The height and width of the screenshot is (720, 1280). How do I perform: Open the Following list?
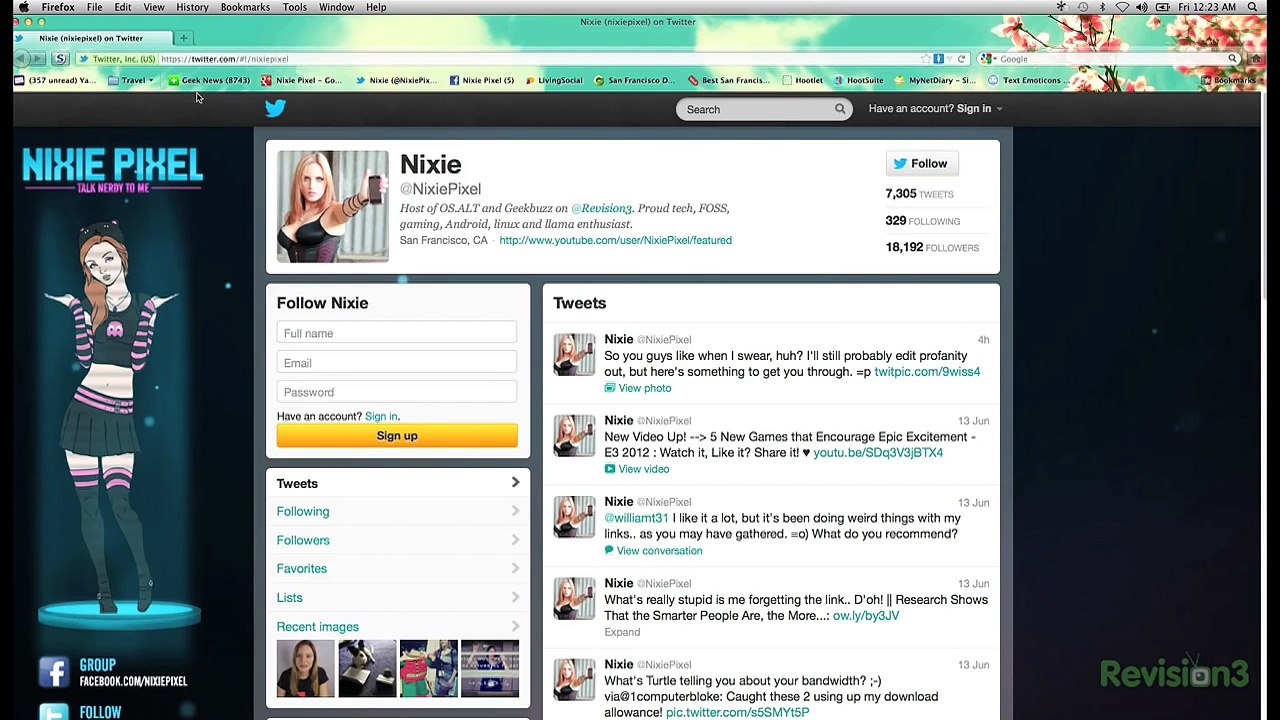coord(398,512)
